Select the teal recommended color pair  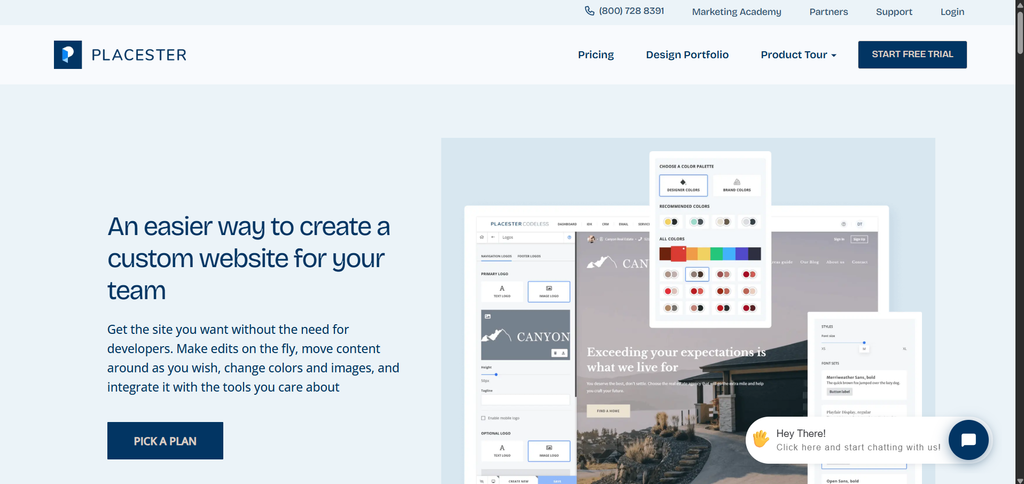[697, 222]
